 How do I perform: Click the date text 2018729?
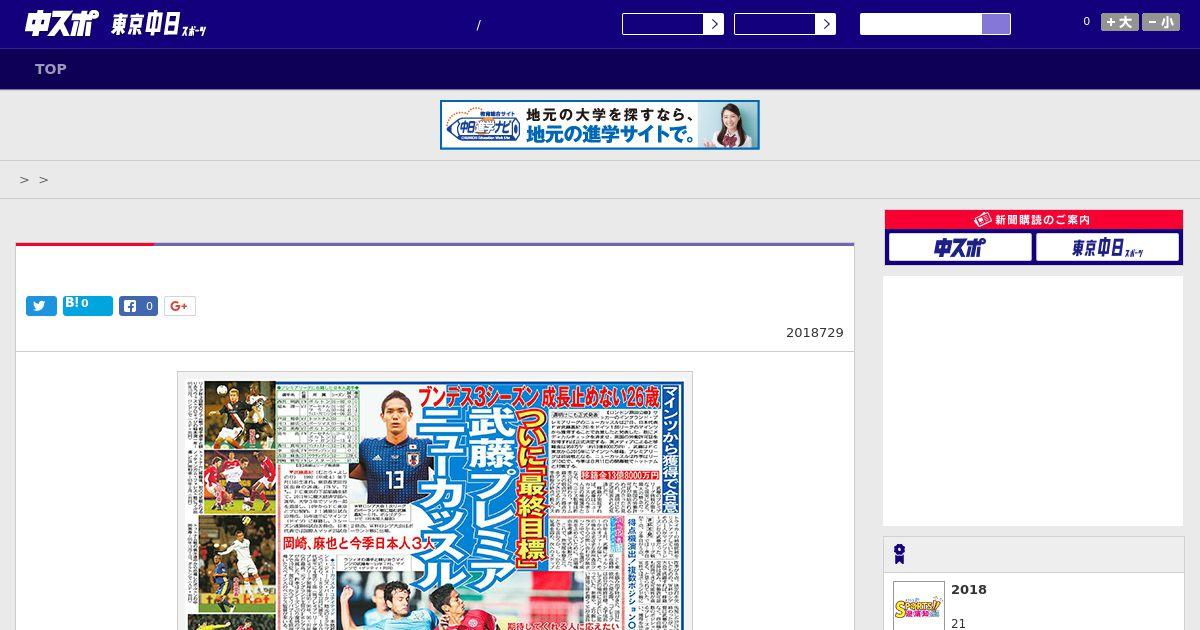pyautogui.click(x=815, y=333)
